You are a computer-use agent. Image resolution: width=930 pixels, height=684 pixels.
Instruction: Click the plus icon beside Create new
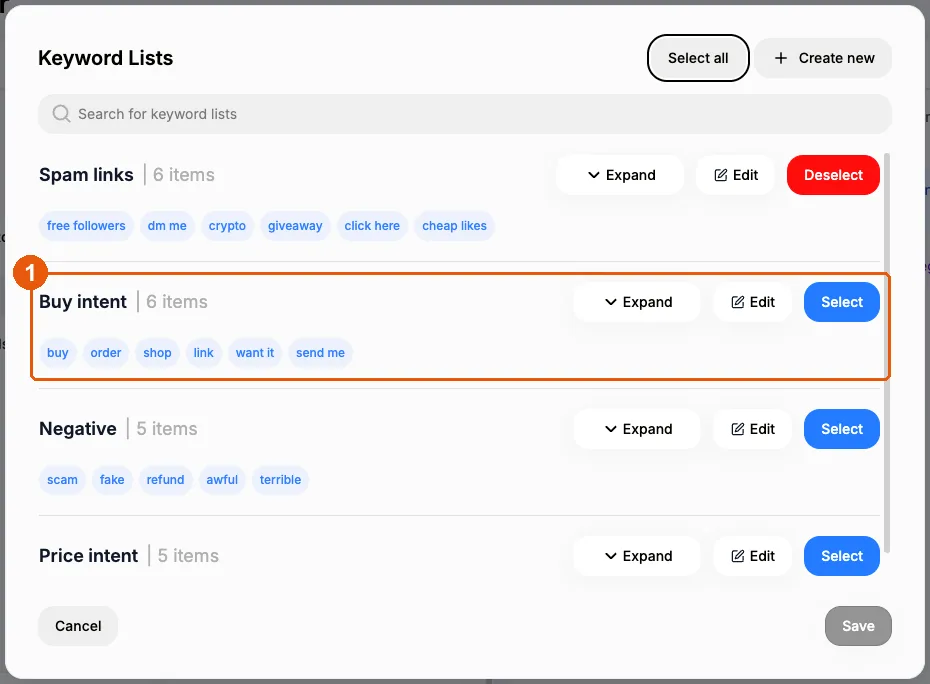tap(781, 58)
